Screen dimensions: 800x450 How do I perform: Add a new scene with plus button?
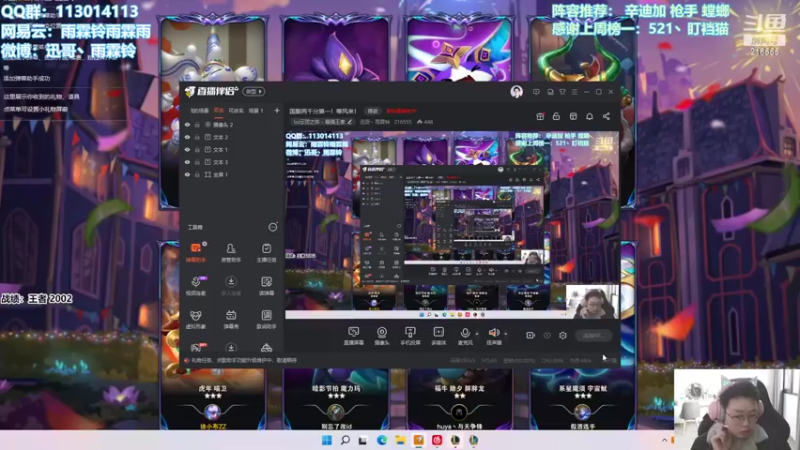(x=277, y=111)
